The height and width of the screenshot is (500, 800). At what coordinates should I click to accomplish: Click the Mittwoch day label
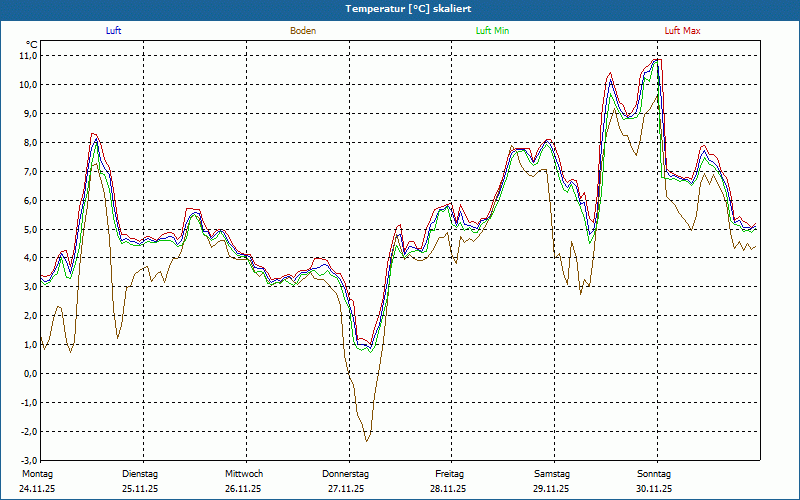[x=244, y=474]
